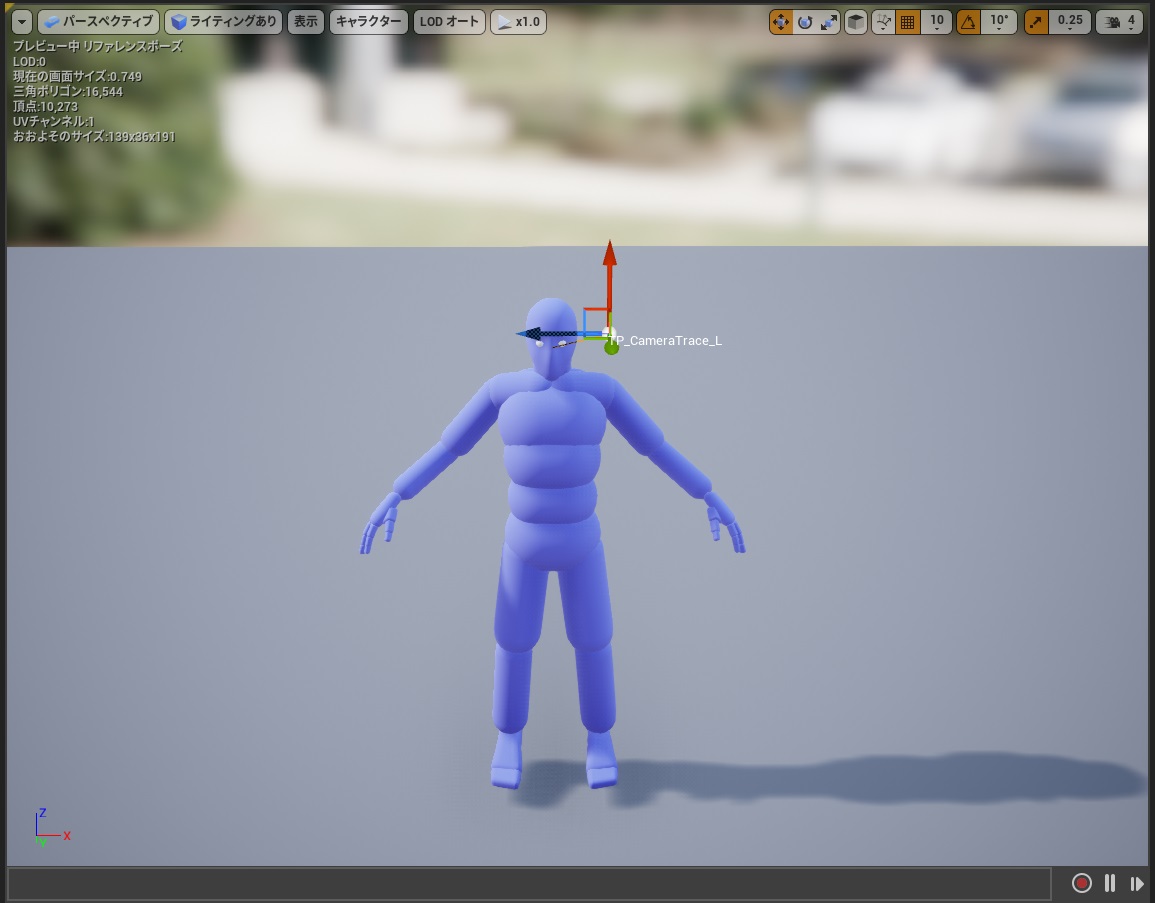Toggle local/world coordinate space cube icon
Image resolution: width=1155 pixels, height=903 pixels.
tap(855, 22)
